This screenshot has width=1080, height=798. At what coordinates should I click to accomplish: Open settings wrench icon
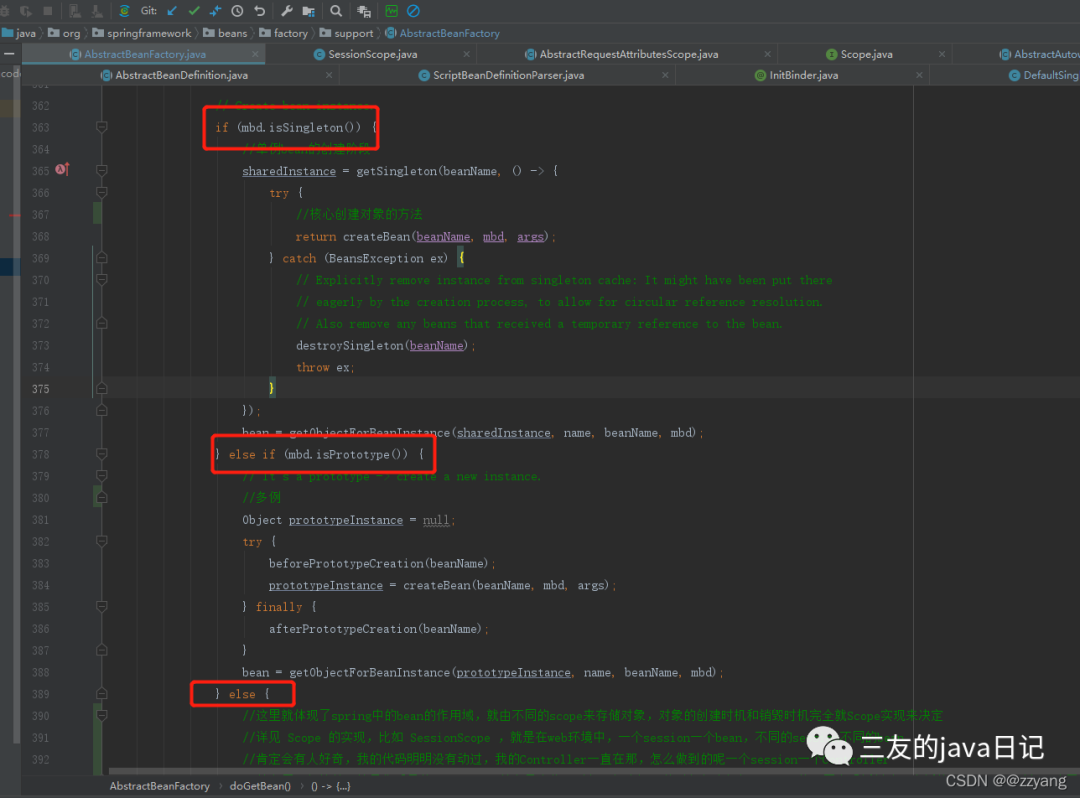pos(287,11)
